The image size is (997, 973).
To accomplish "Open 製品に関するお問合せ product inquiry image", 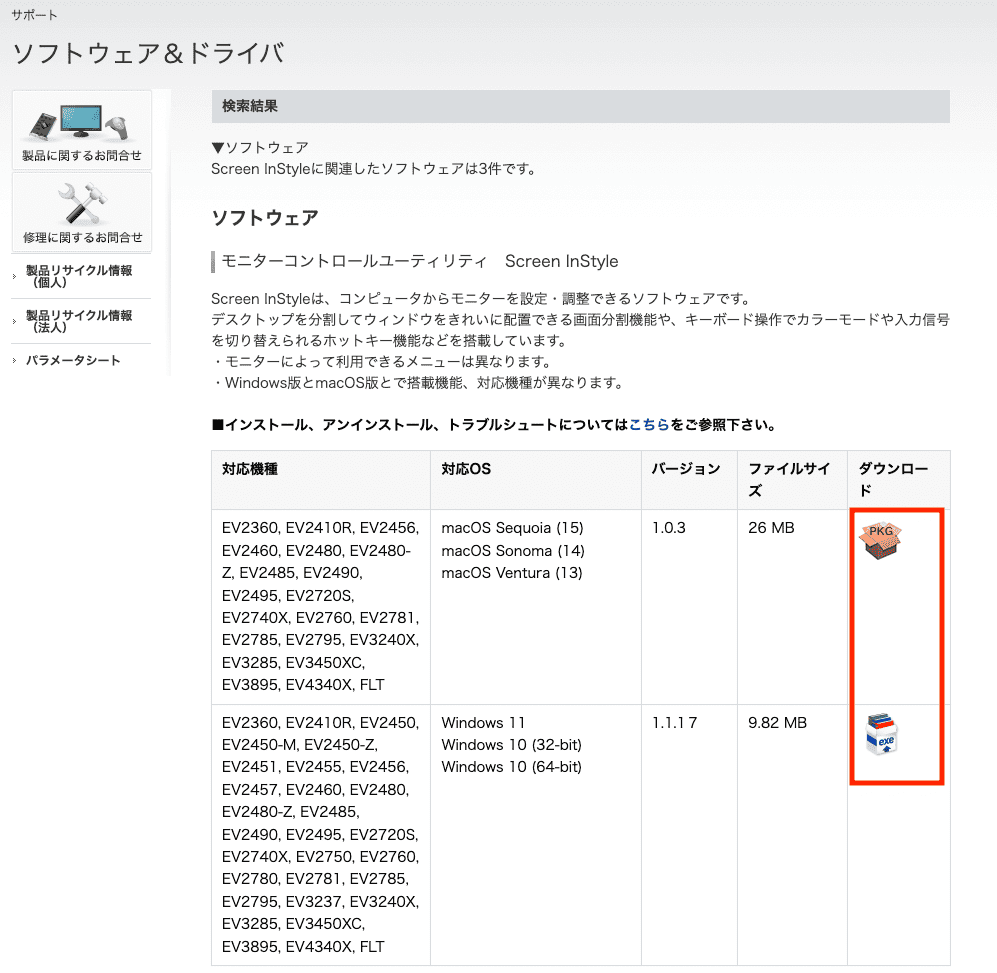I will 81,130.
